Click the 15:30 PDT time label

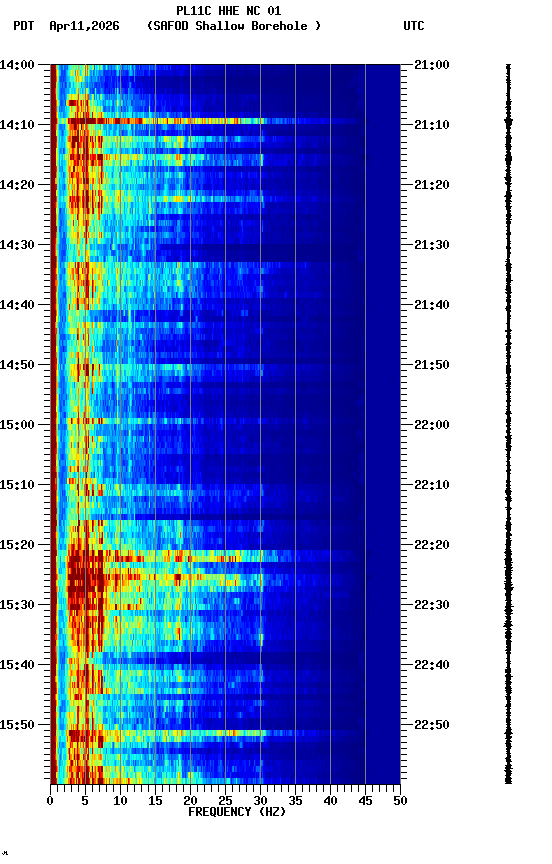[17, 605]
